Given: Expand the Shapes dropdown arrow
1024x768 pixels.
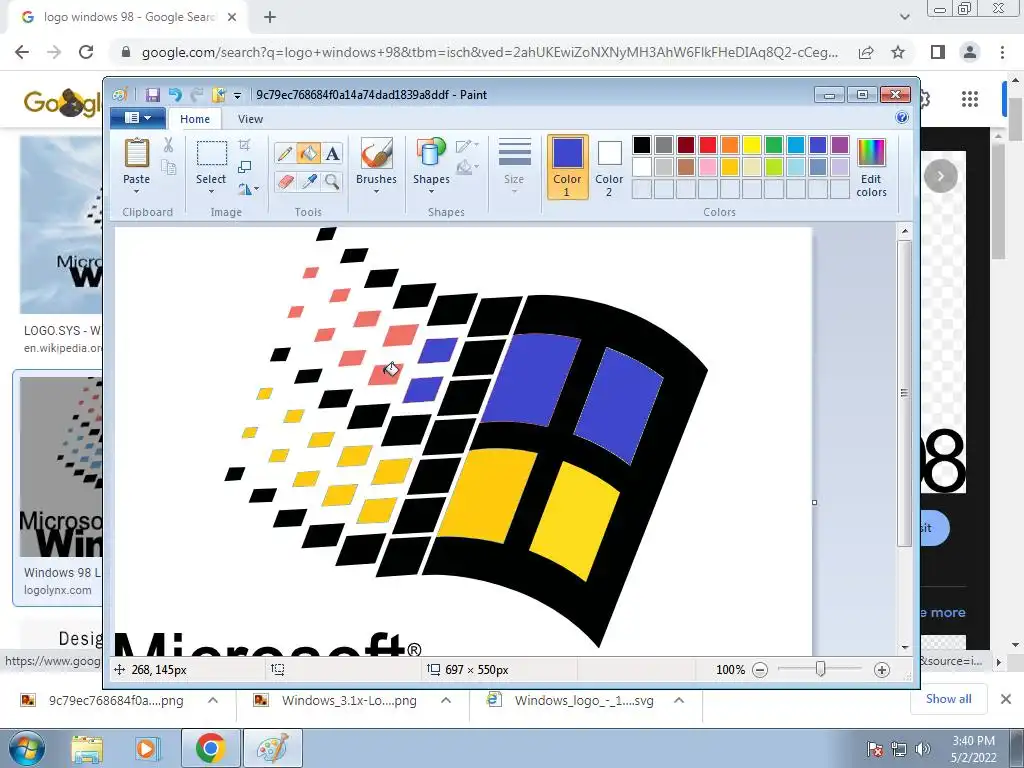Looking at the screenshot, I should tap(431, 192).
